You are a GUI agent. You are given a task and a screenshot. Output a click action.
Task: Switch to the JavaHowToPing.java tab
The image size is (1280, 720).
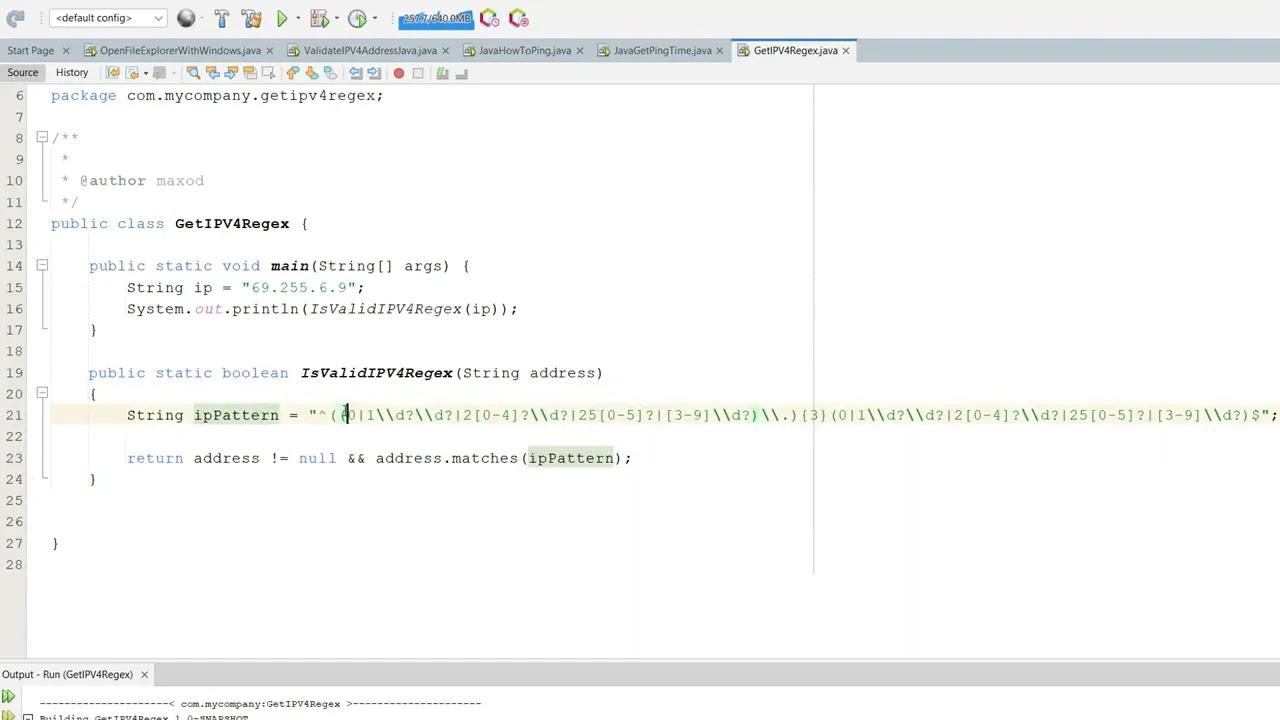click(525, 50)
